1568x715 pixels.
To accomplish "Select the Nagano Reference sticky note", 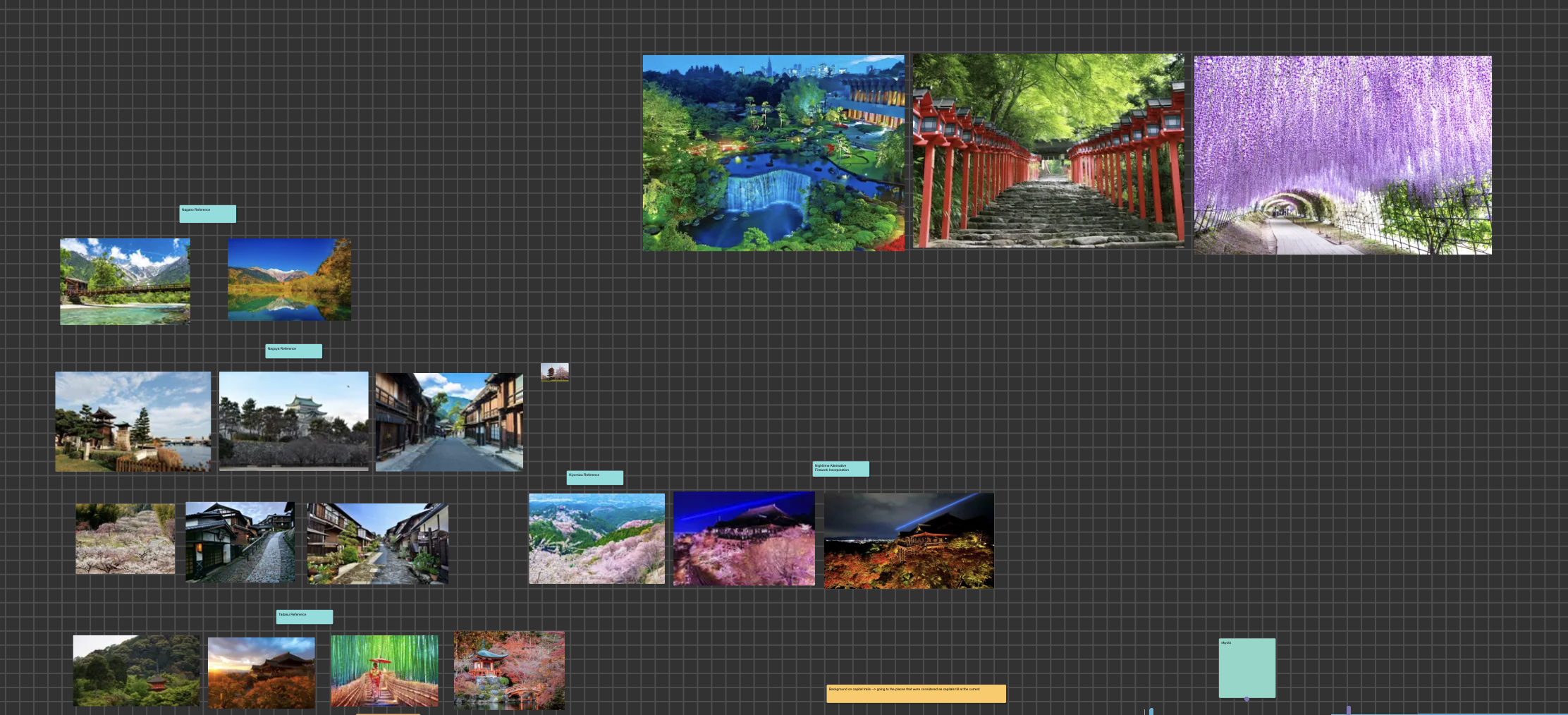I will pos(207,214).
